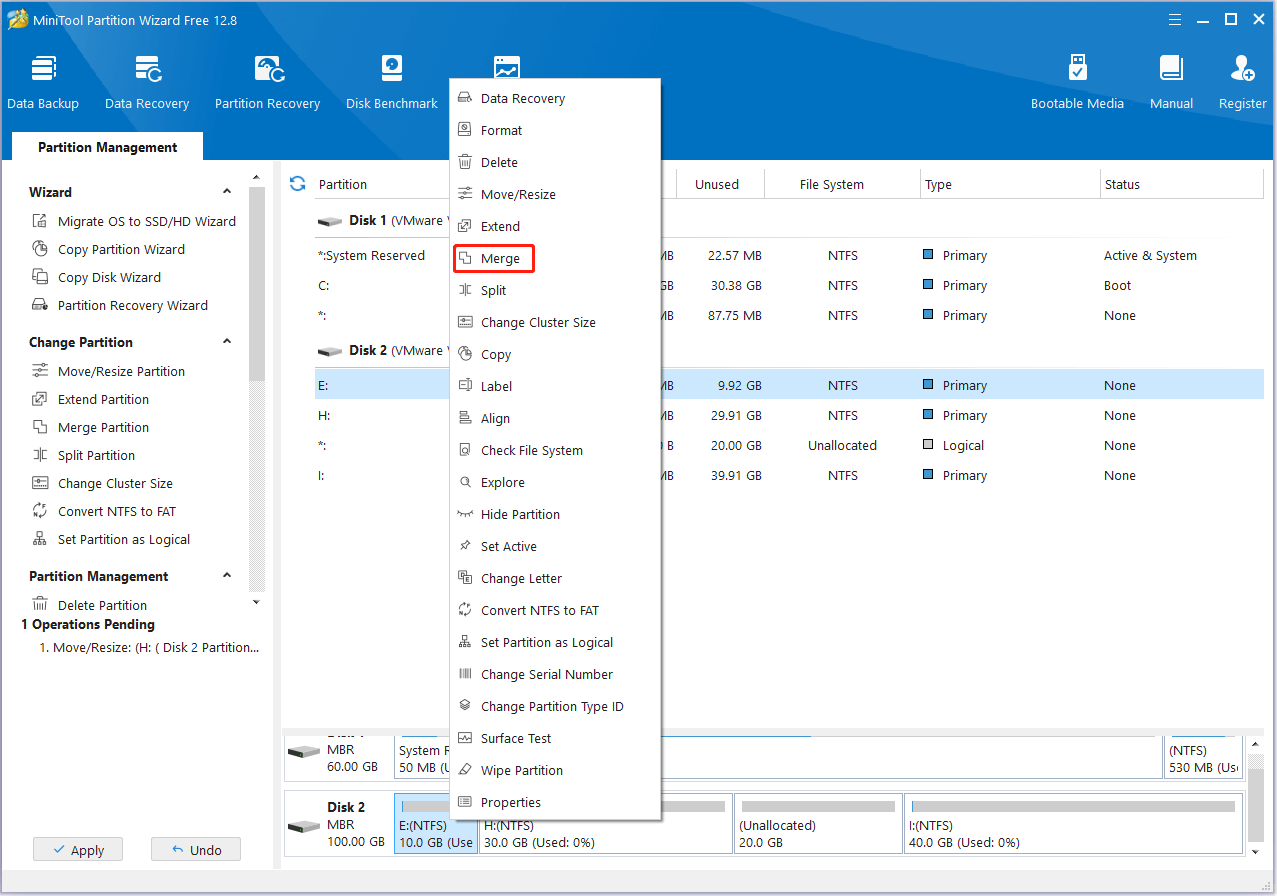Image resolution: width=1277 pixels, height=896 pixels.
Task: Select Data Recovery in the context menu
Action: point(554,98)
